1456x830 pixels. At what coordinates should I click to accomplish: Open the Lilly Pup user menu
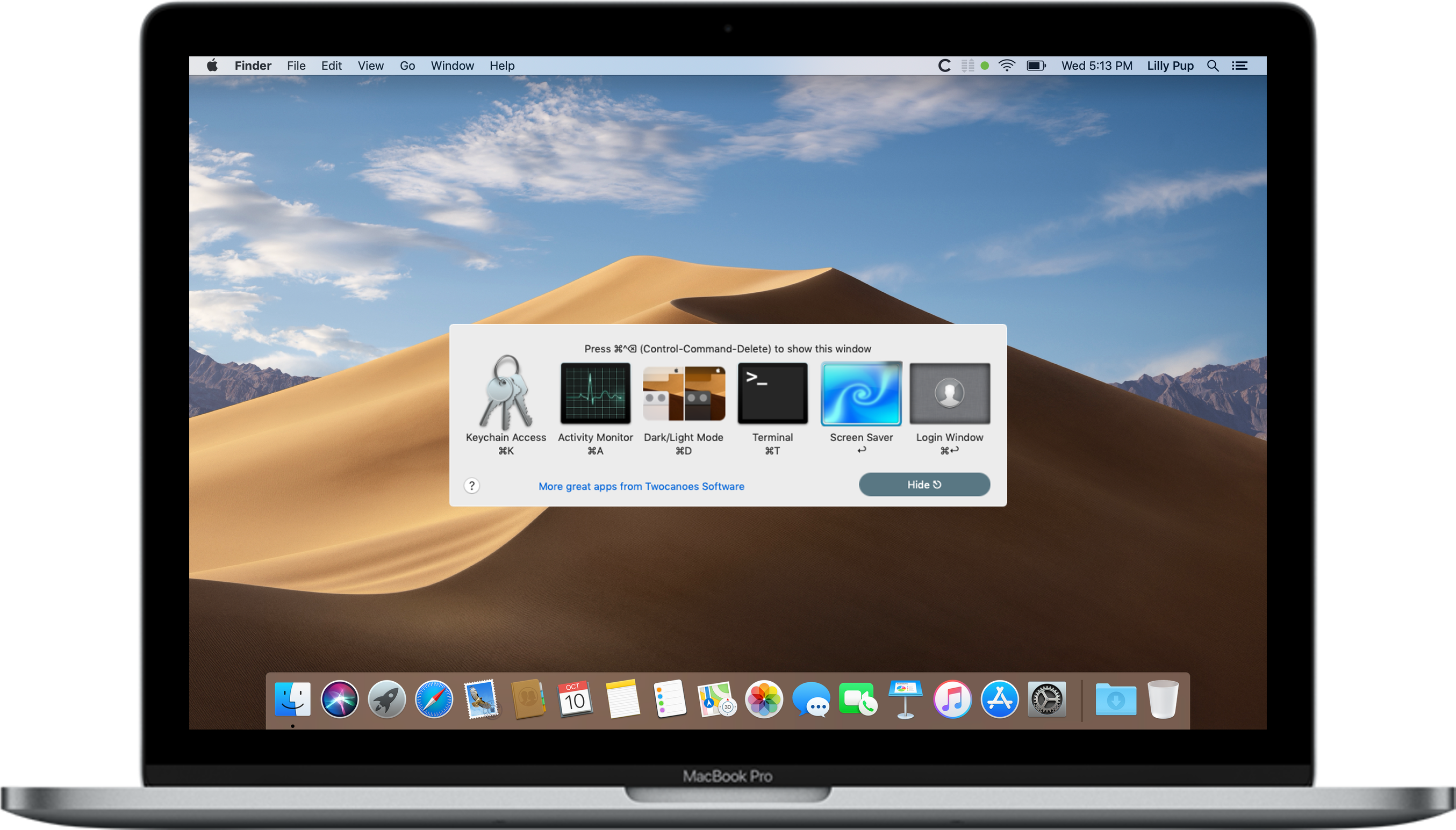pos(1170,66)
